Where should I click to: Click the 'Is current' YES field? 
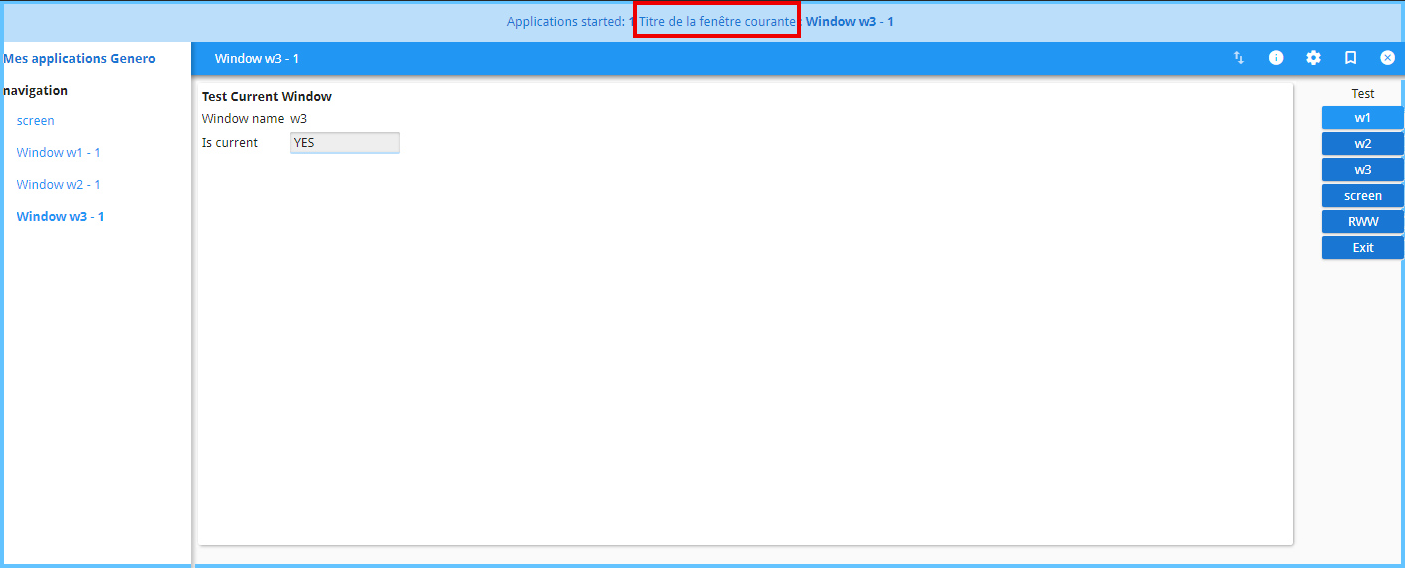[344, 143]
